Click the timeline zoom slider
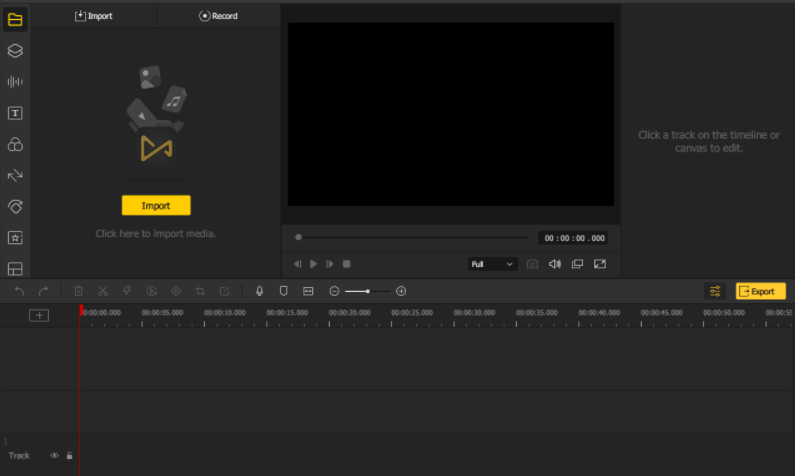This screenshot has width=795, height=476. tap(368, 291)
